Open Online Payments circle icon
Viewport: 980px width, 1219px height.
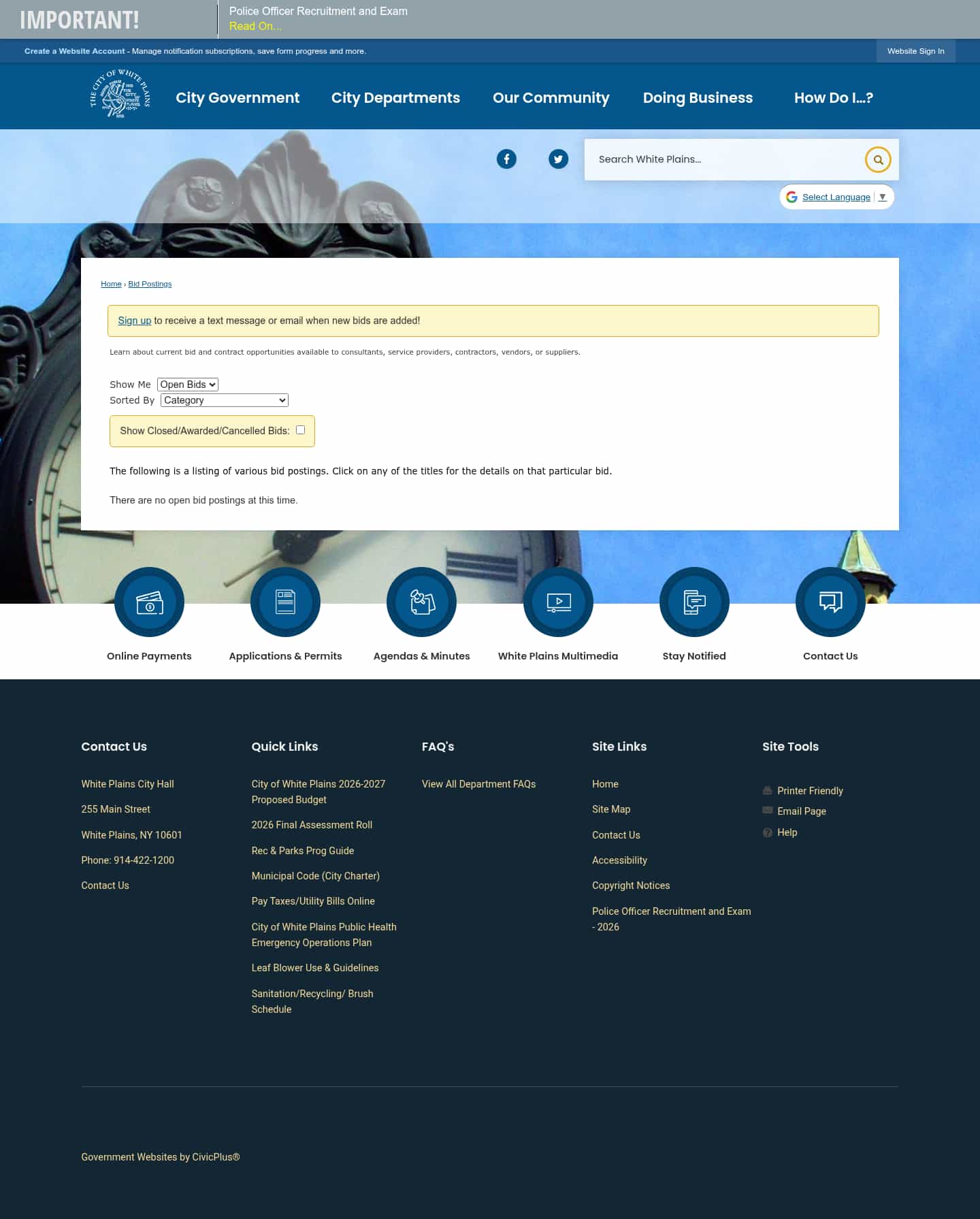tap(149, 602)
